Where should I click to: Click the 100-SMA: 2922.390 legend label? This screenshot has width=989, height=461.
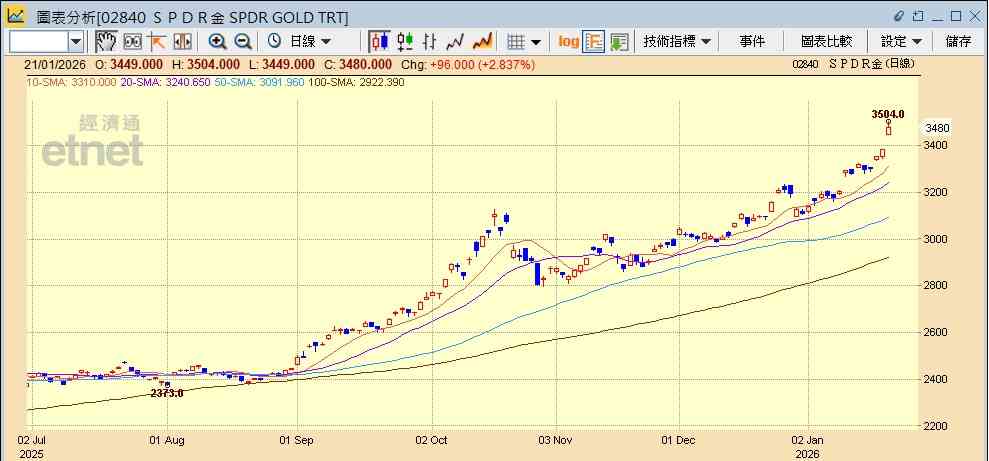[356, 83]
